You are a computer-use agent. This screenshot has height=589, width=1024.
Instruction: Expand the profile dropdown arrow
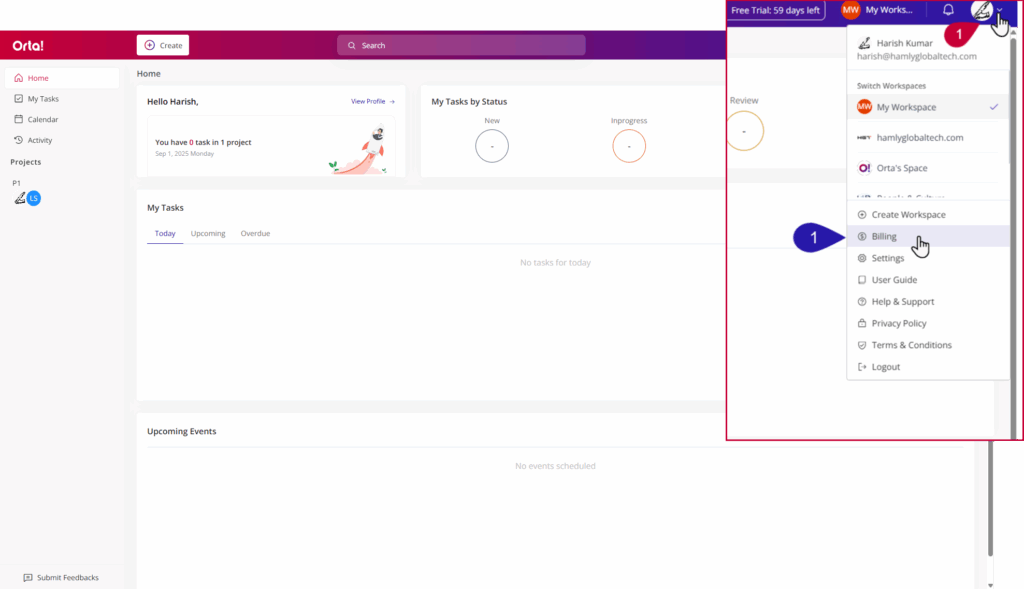(x=999, y=10)
